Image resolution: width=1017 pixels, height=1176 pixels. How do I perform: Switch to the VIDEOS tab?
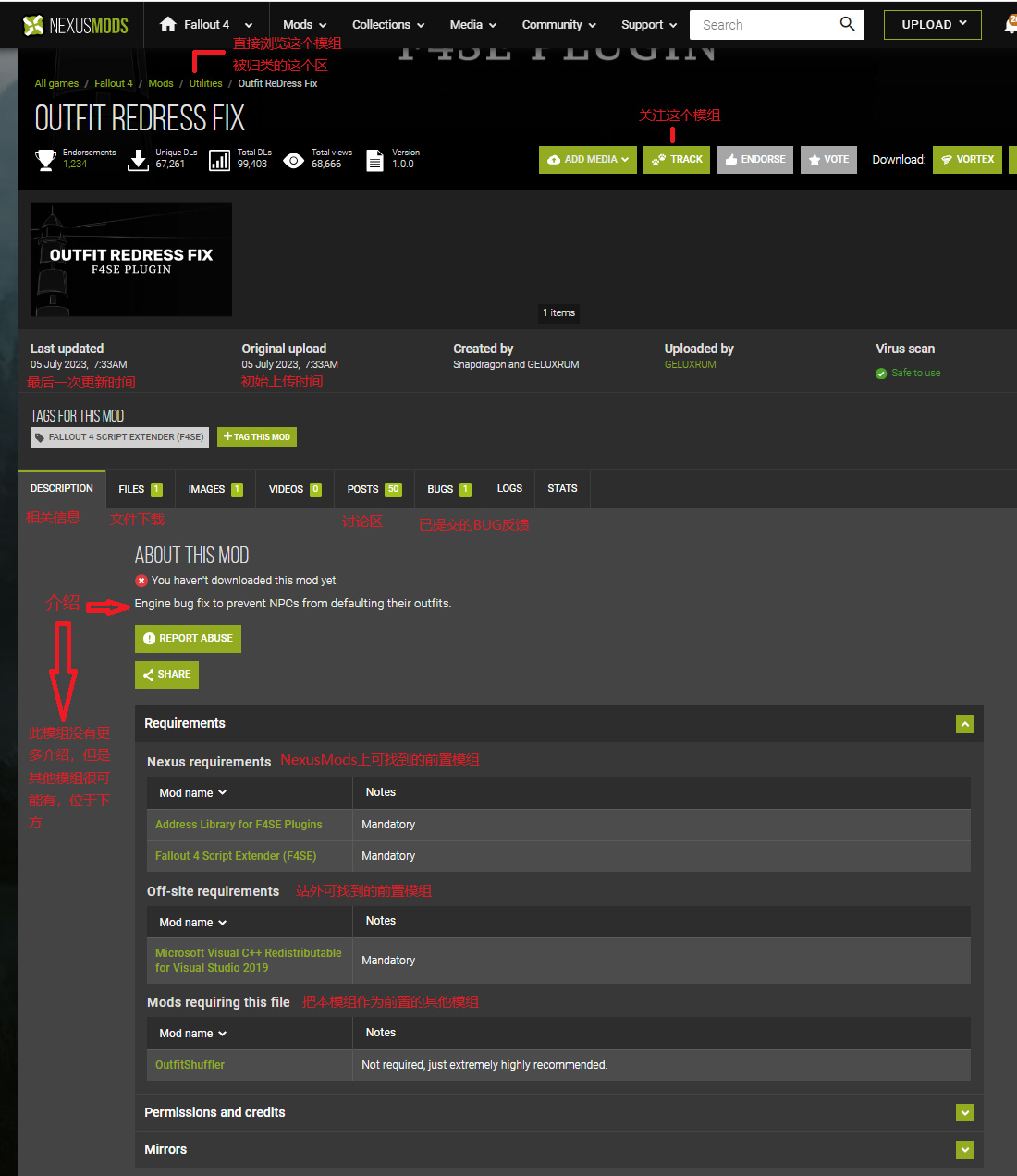(x=295, y=489)
